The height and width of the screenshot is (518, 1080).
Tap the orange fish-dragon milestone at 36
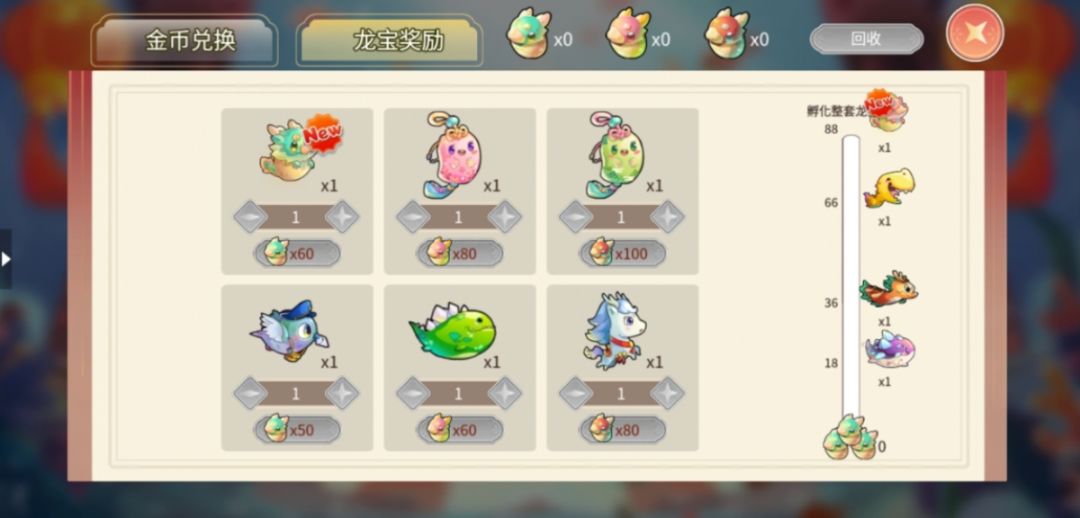pos(889,289)
